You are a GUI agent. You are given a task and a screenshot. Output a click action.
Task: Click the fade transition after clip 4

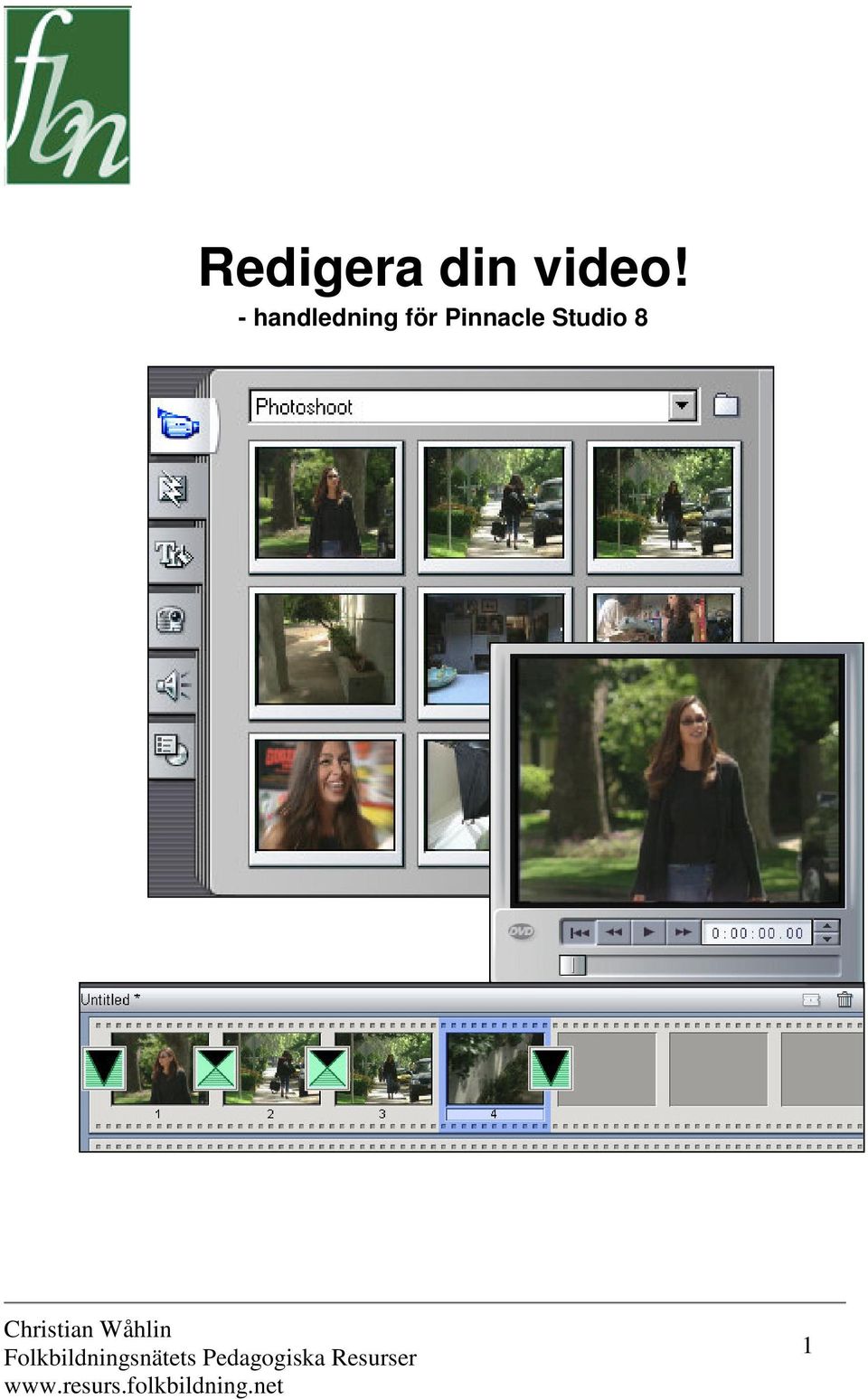coord(551,1068)
